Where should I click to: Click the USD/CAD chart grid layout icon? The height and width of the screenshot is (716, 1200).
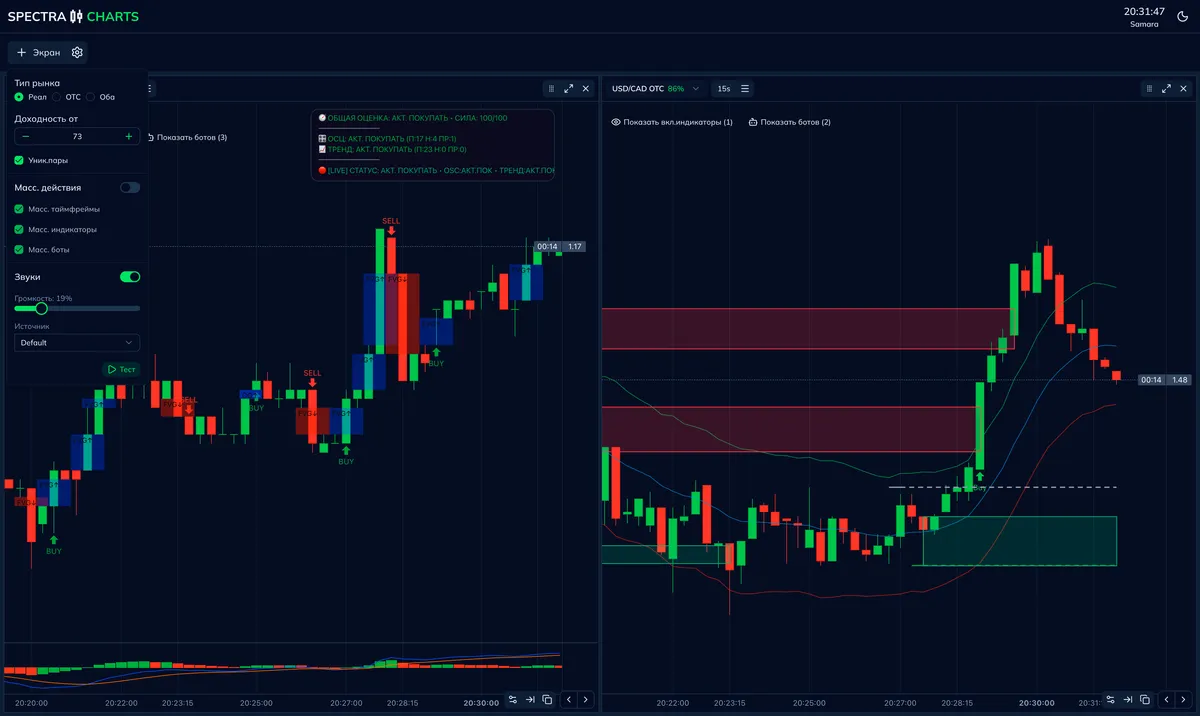[1149, 89]
